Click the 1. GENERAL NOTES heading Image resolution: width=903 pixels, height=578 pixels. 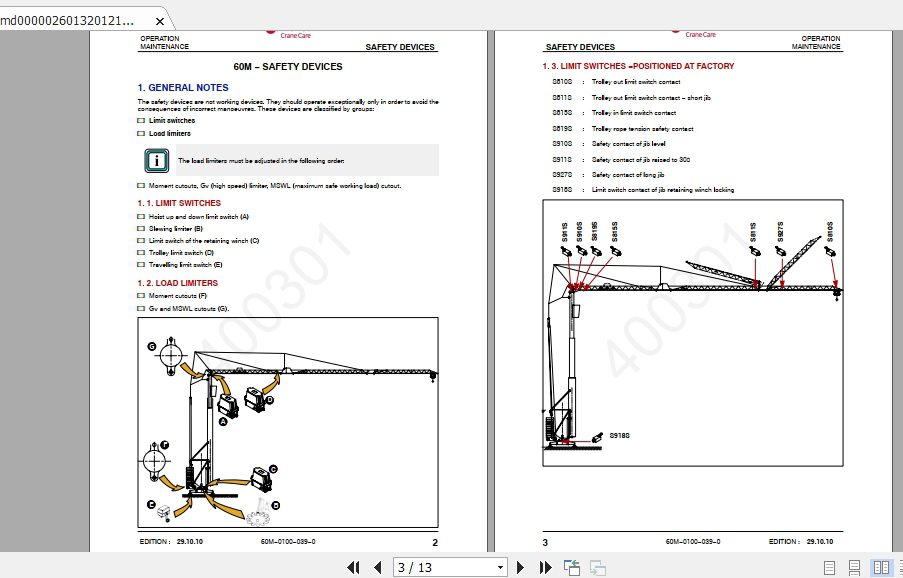[x=182, y=88]
